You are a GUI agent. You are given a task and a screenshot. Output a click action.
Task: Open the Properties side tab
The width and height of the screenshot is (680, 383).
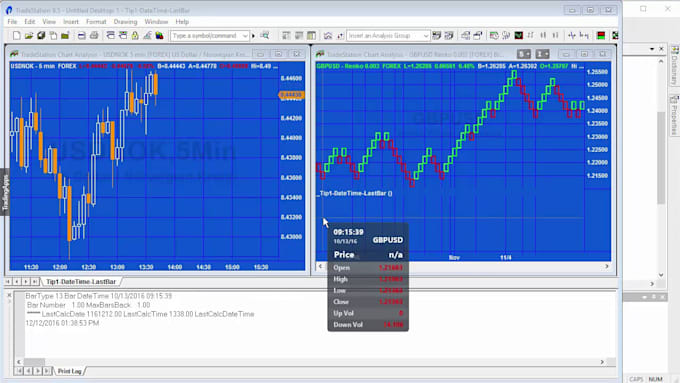pos(674,115)
